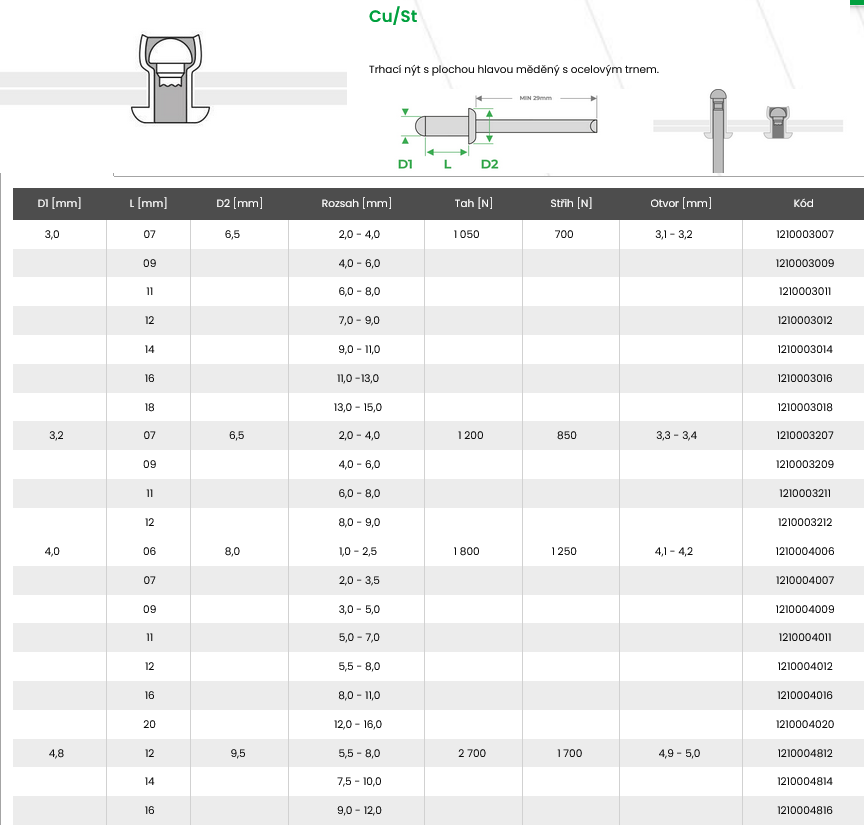The height and width of the screenshot is (825, 864).
Task: Click the Cu/St heading
Action: [x=393, y=17]
